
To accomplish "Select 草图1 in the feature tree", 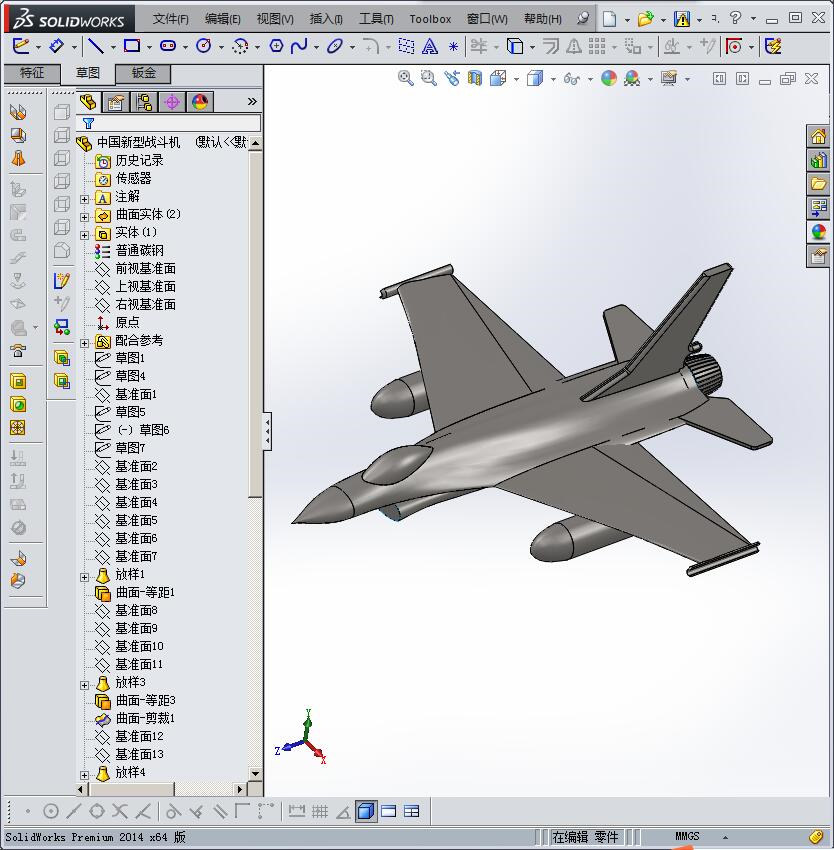I will point(130,358).
